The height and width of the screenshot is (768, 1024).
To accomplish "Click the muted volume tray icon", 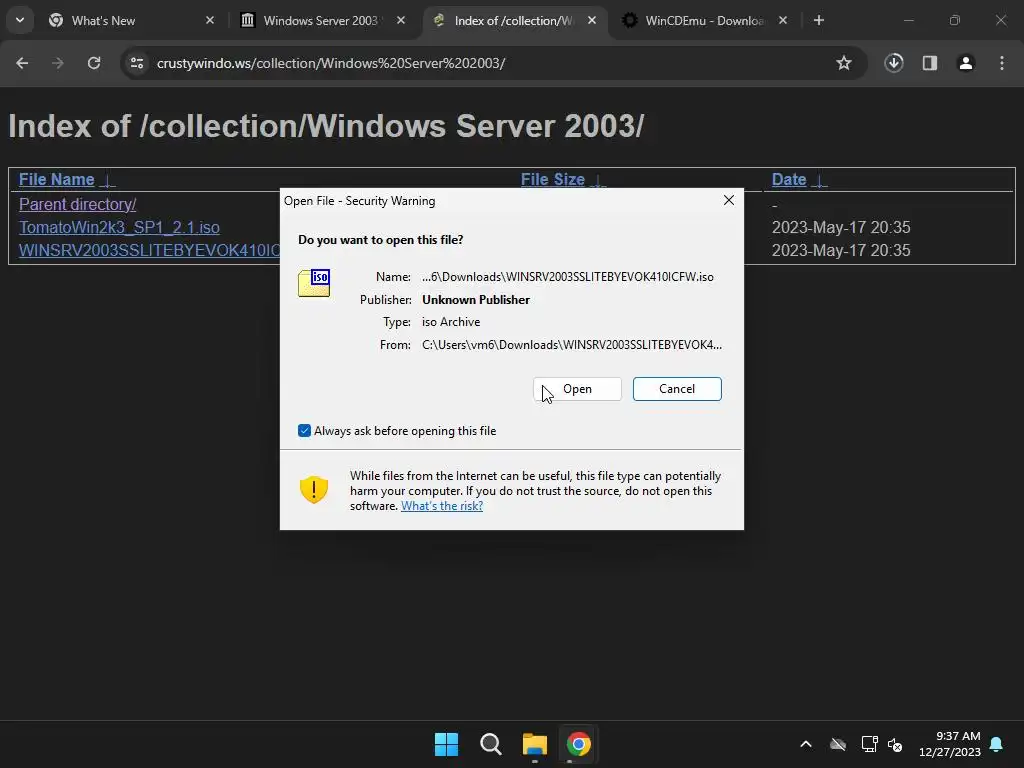I will pyautogui.click(x=895, y=744).
